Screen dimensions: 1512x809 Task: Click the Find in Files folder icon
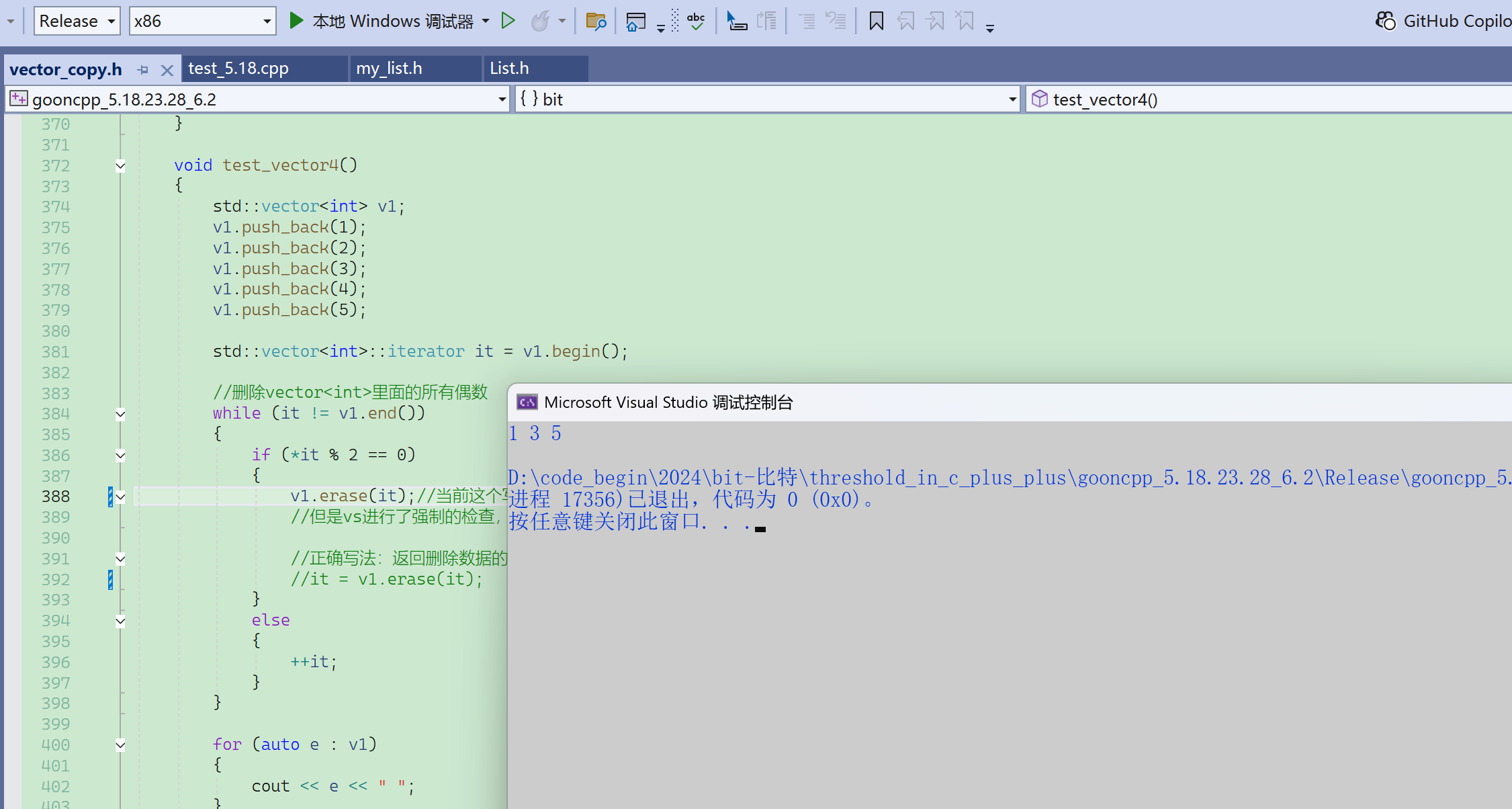tap(596, 22)
